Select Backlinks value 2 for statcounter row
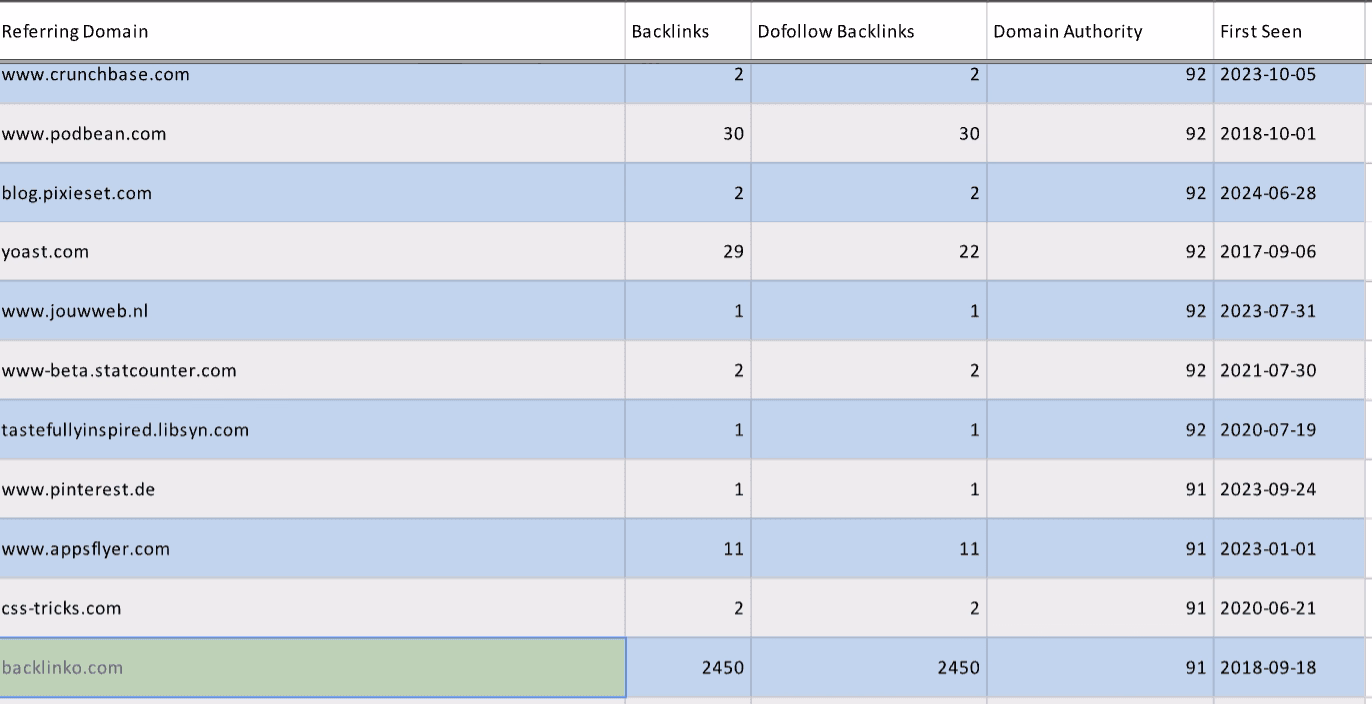 pyautogui.click(x=688, y=371)
